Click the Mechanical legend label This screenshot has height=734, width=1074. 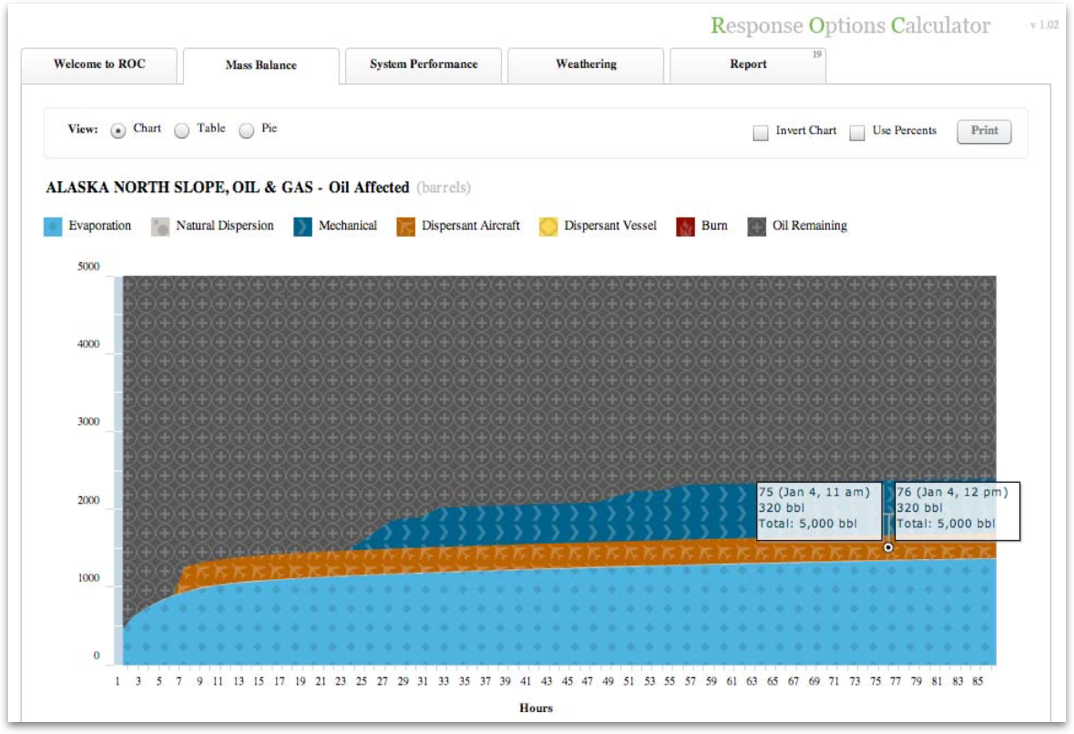coord(348,226)
